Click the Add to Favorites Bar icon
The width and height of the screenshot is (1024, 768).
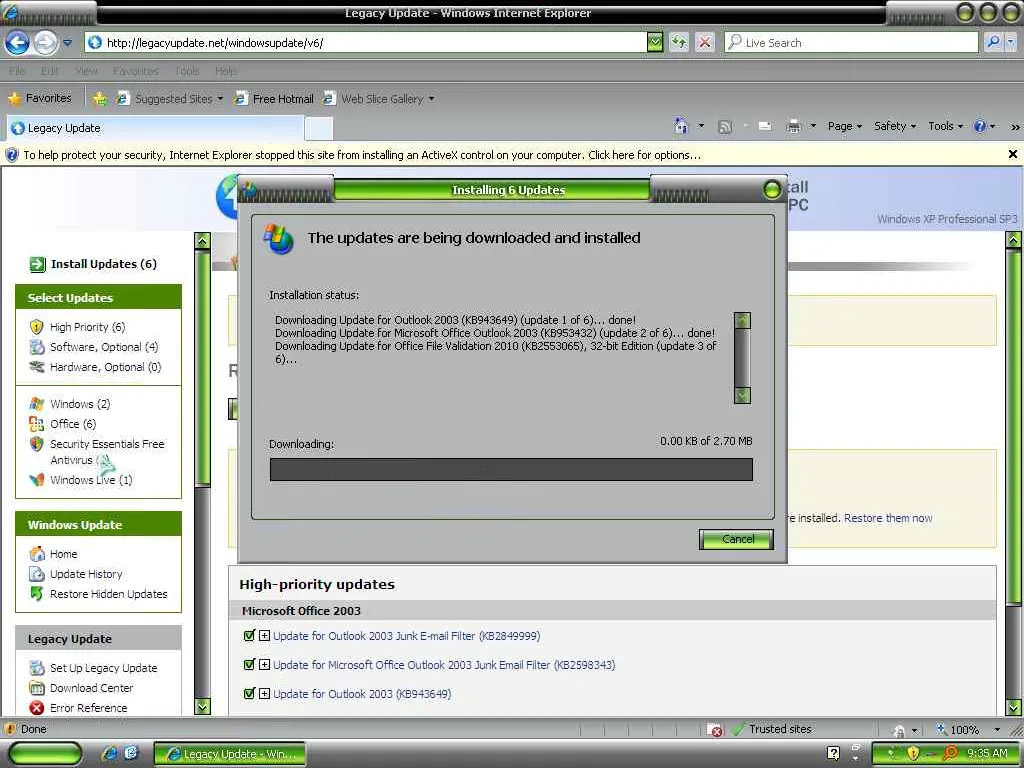[x=100, y=99]
